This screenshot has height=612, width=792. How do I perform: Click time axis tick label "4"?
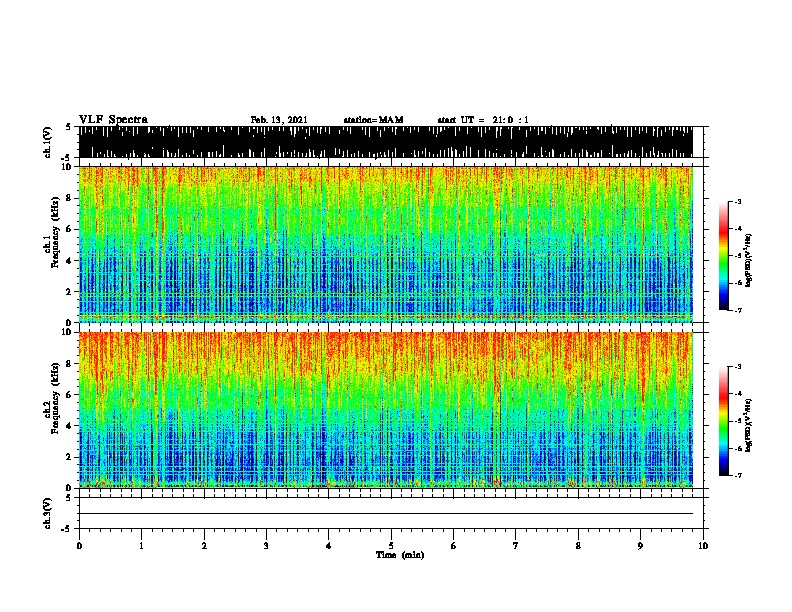(x=329, y=546)
